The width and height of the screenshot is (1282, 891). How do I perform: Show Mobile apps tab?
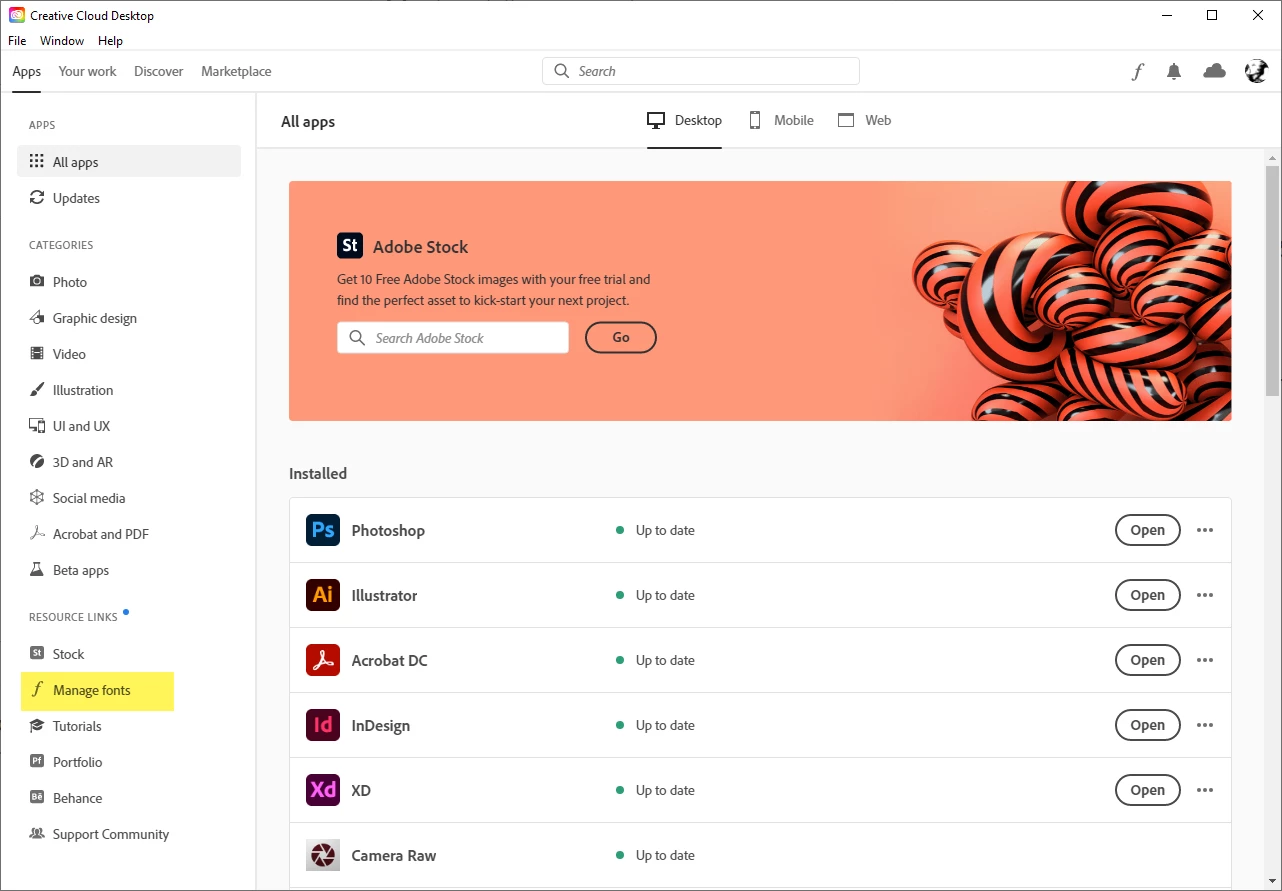pos(782,120)
